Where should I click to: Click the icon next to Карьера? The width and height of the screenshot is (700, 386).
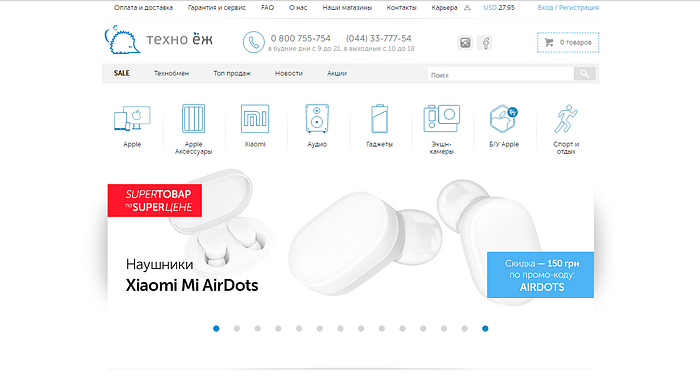tap(467, 8)
